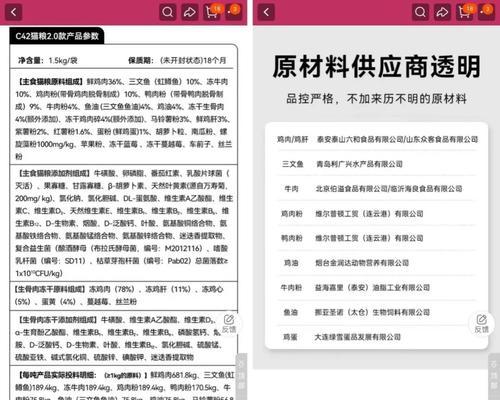The image size is (500, 400).
Task: Tap the 原材料供应商透明 heading
Action: 376,67
